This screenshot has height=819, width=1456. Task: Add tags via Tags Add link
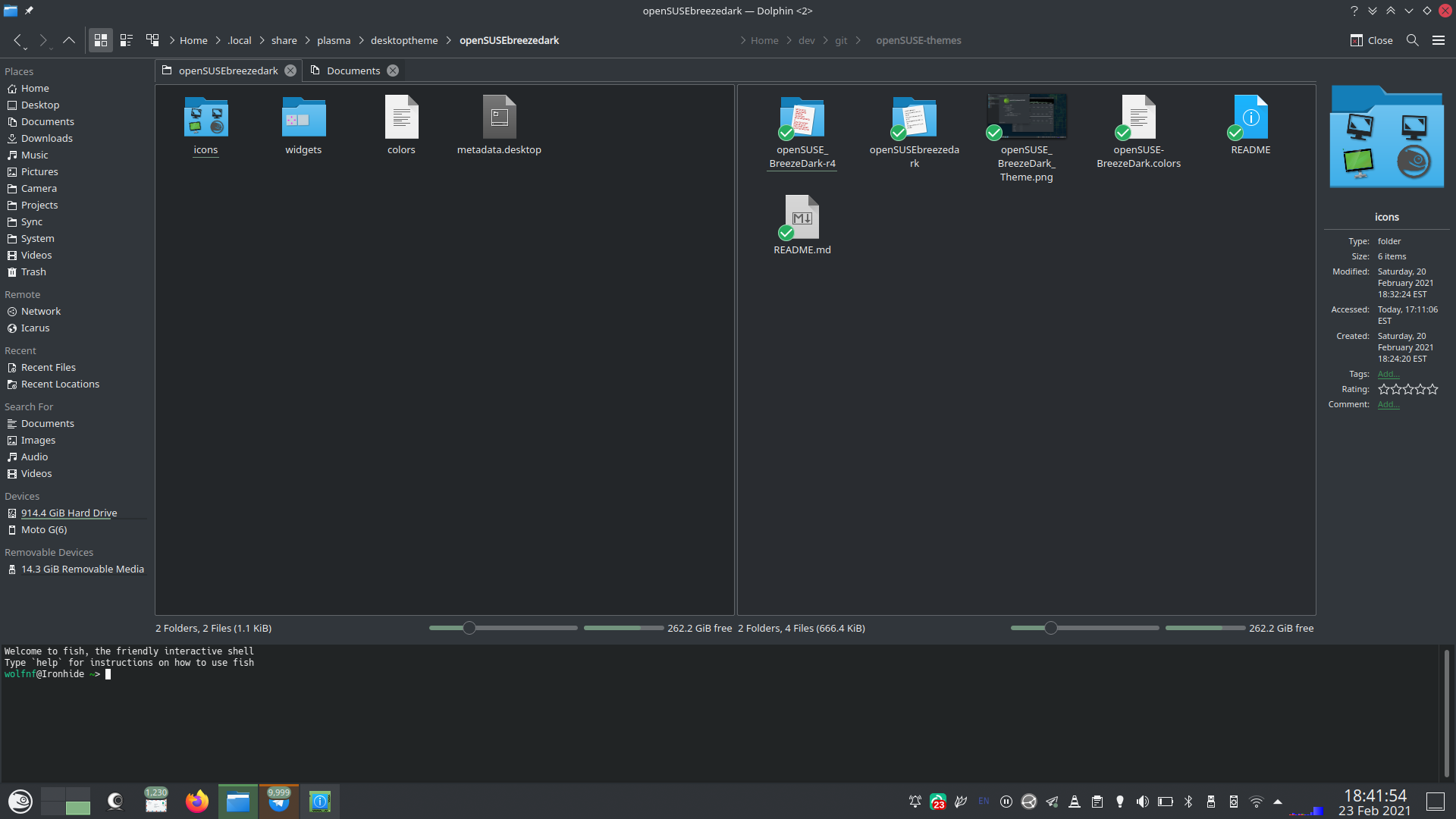tap(1388, 374)
